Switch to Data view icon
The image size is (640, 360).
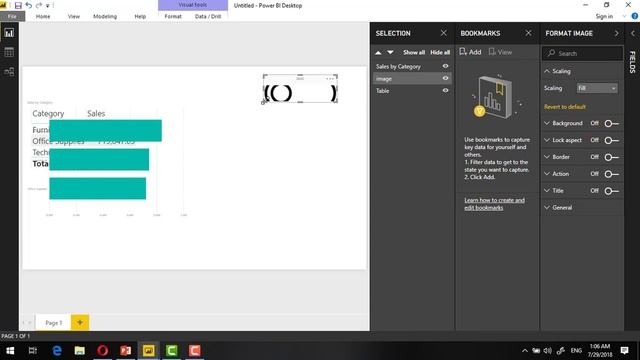(9, 52)
